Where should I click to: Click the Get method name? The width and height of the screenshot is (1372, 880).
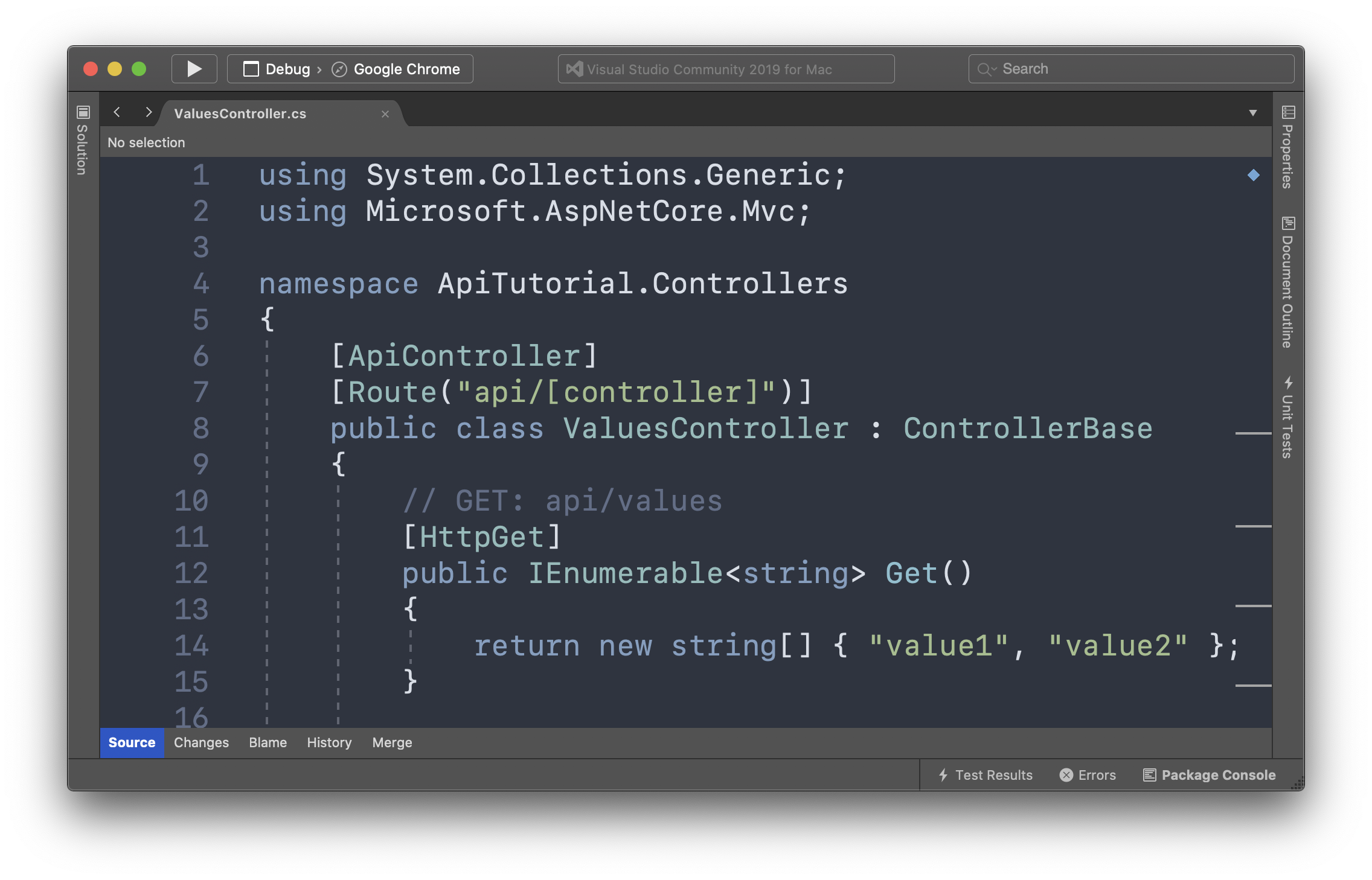coord(911,573)
